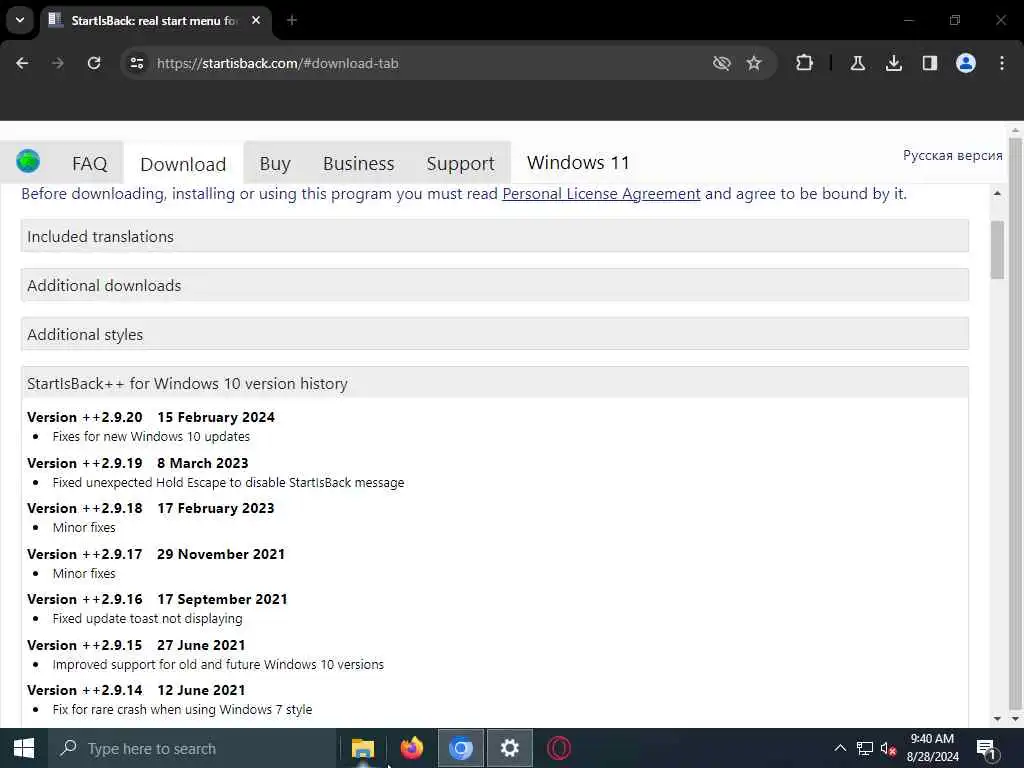Switch to Русская версия
Viewport: 1024px width, 768px height.
pos(952,155)
